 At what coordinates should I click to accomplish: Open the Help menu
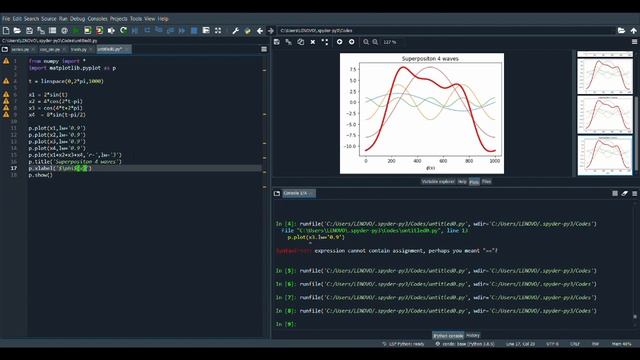[163, 19]
